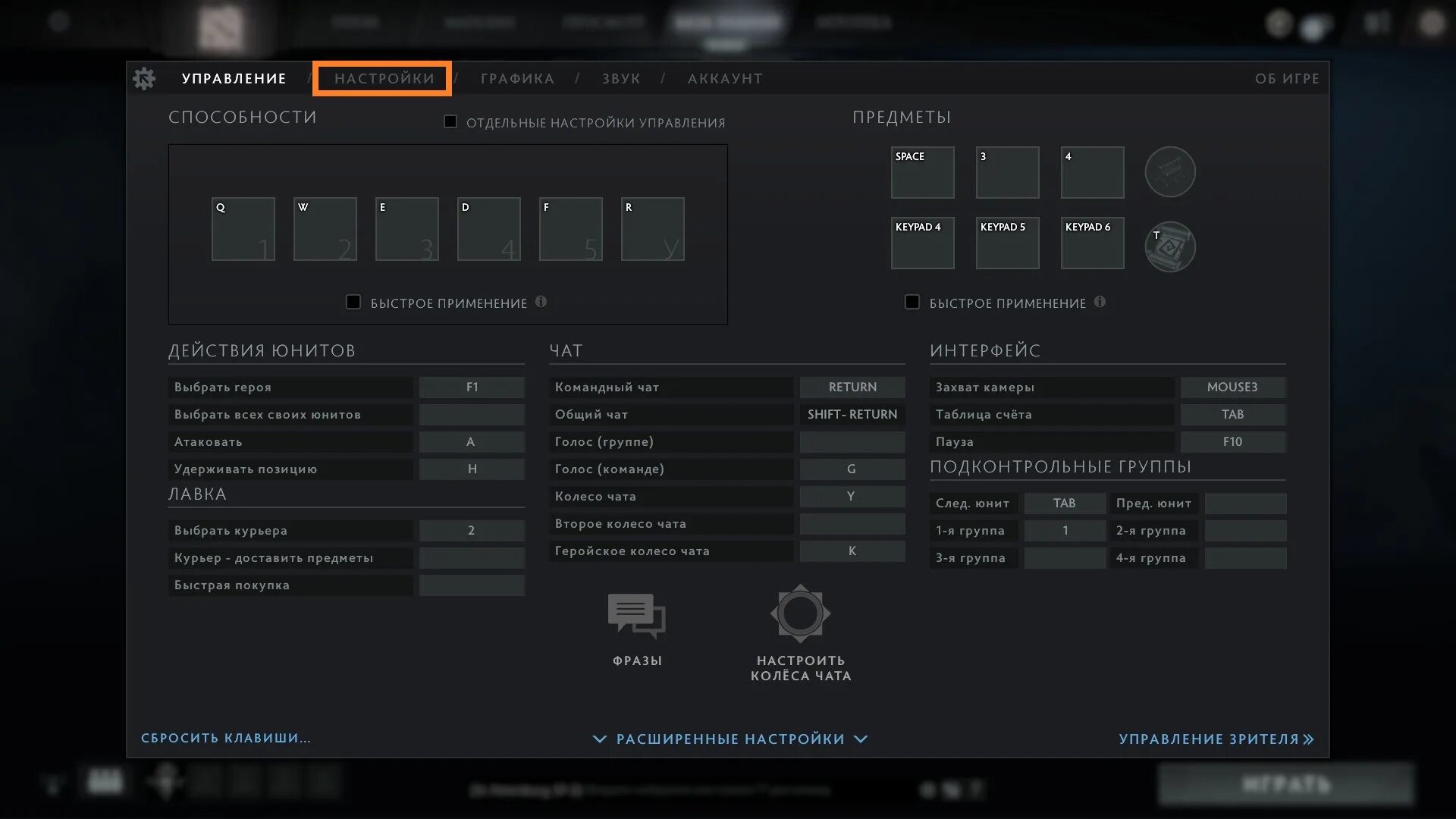The width and height of the screenshot is (1456, 819).
Task: Open the Фразы chat bubble icon
Action: [x=636, y=615]
